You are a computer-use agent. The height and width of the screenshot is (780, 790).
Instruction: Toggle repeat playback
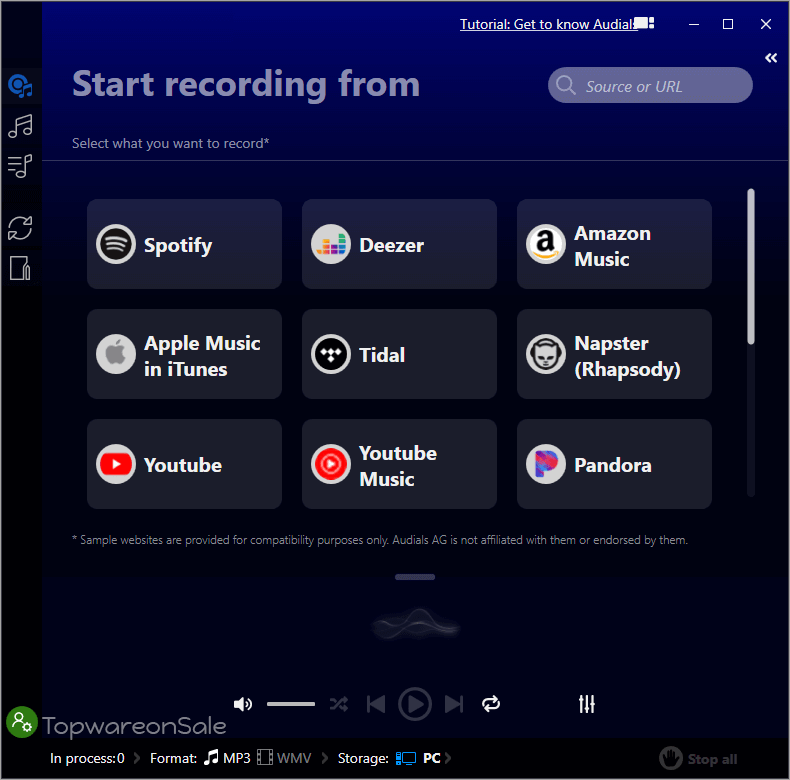pyautogui.click(x=491, y=704)
